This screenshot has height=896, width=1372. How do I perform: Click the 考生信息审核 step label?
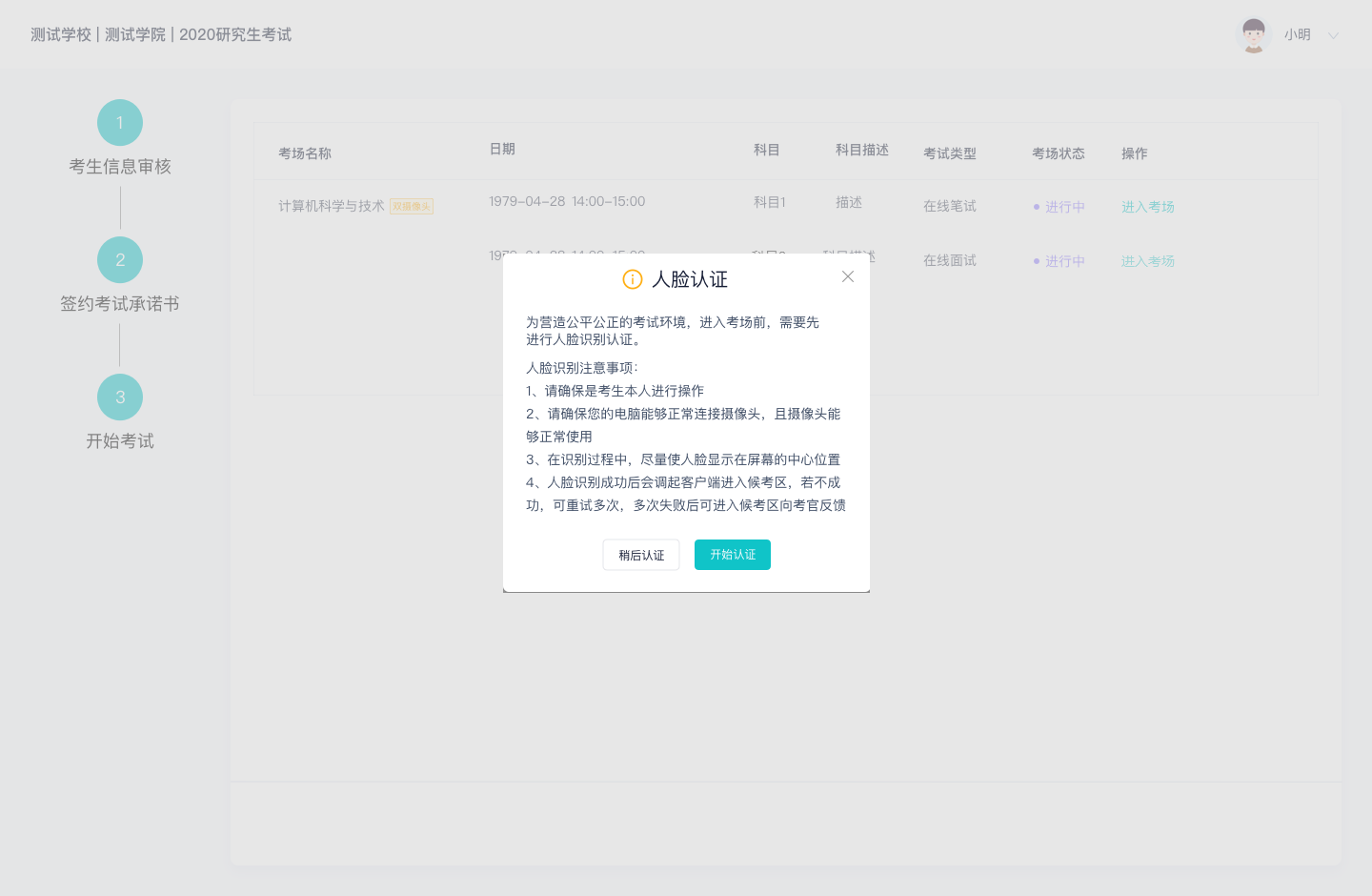pyautogui.click(x=120, y=167)
